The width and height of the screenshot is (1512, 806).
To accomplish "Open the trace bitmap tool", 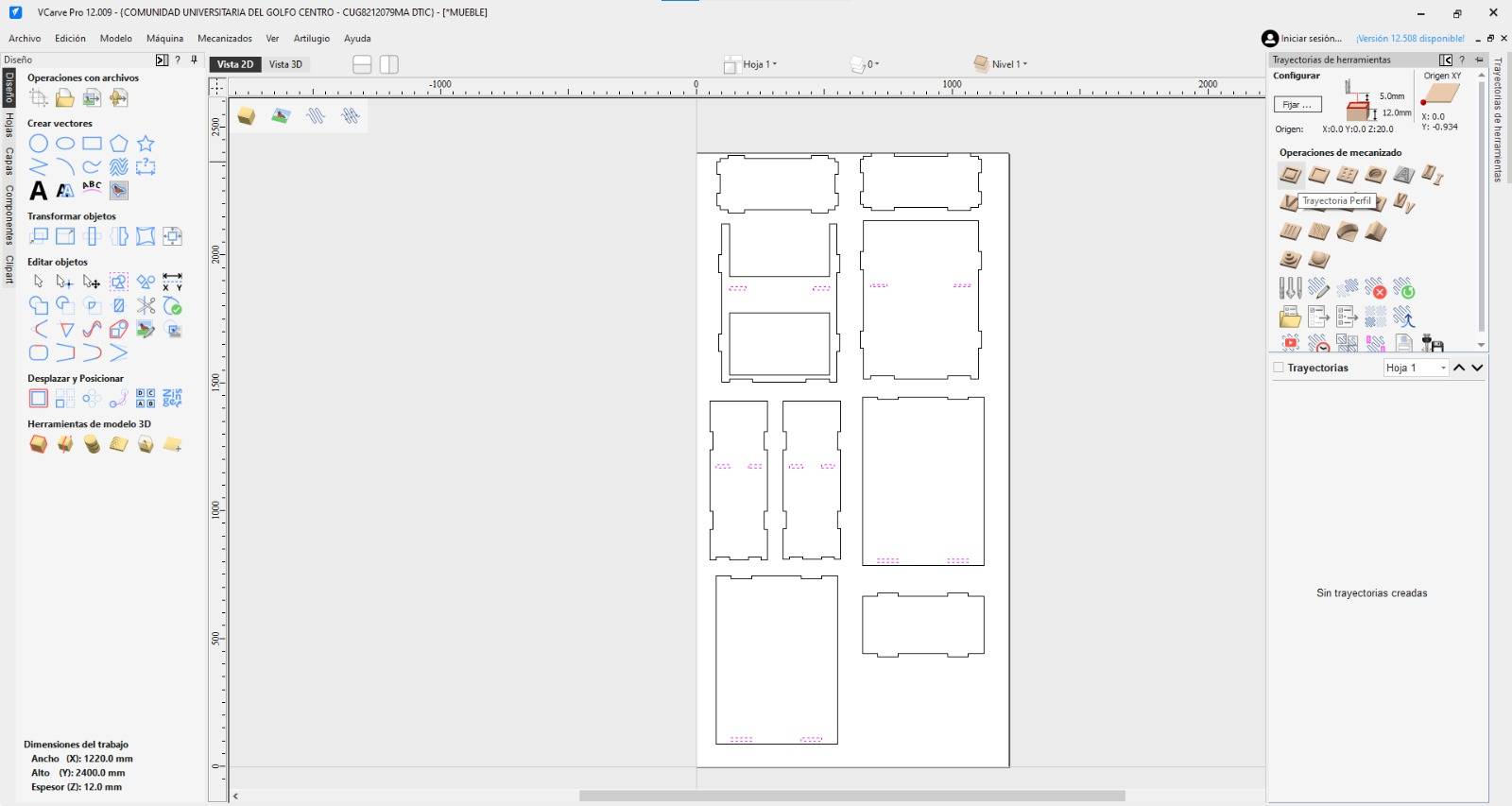I will [118, 190].
